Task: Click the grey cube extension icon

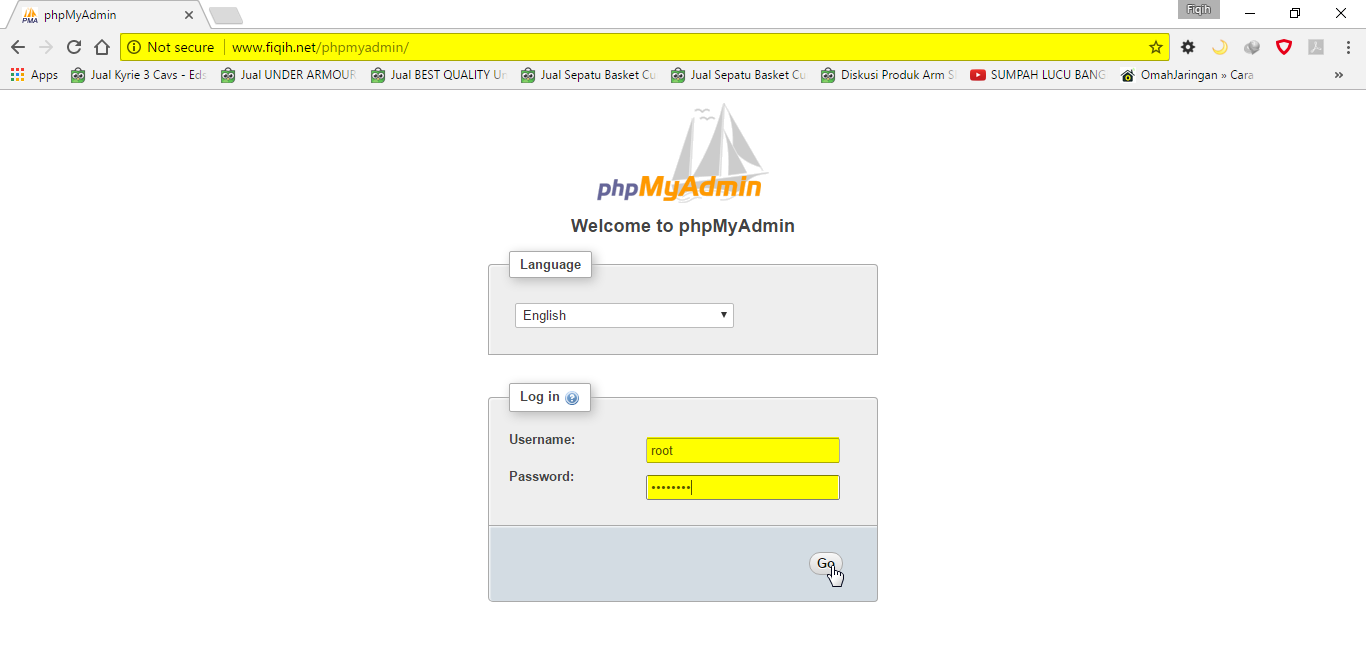Action: click(x=1252, y=47)
